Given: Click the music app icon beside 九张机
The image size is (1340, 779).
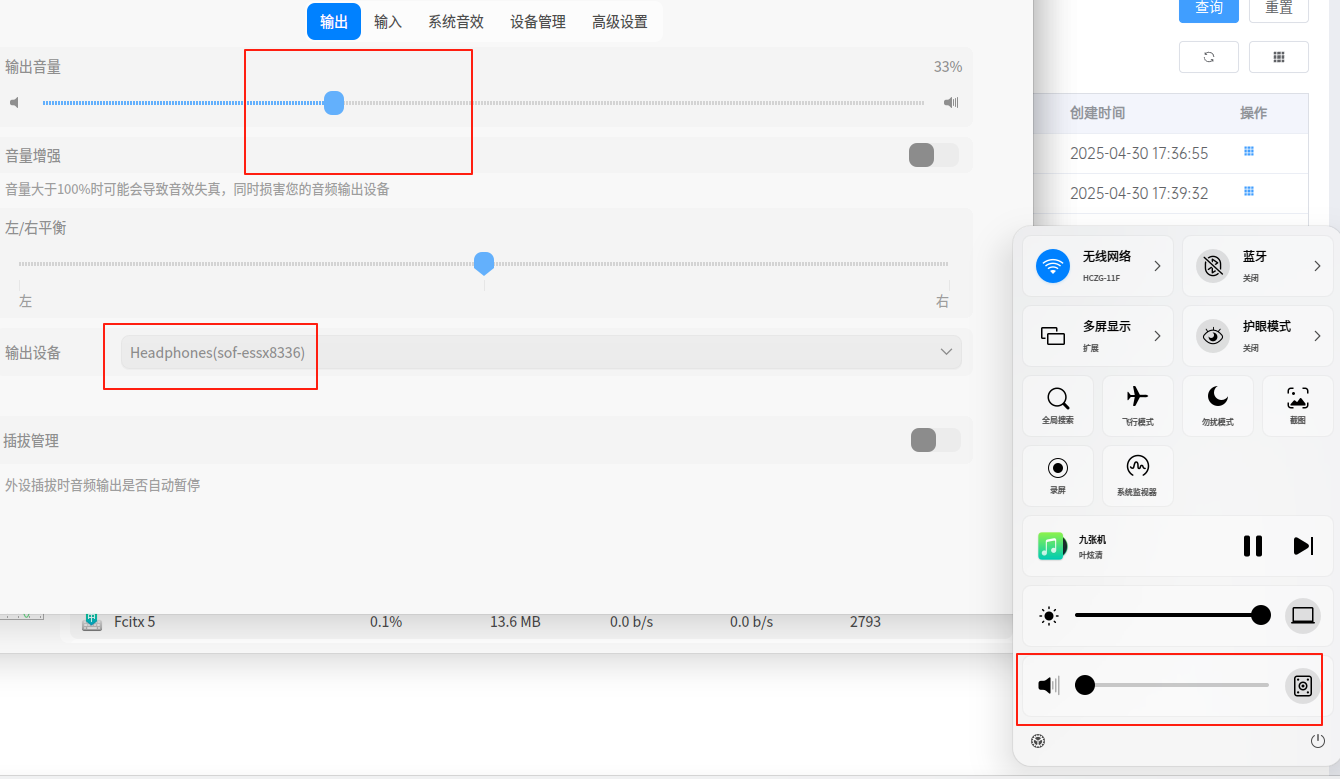Looking at the screenshot, I should [1051, 546].
